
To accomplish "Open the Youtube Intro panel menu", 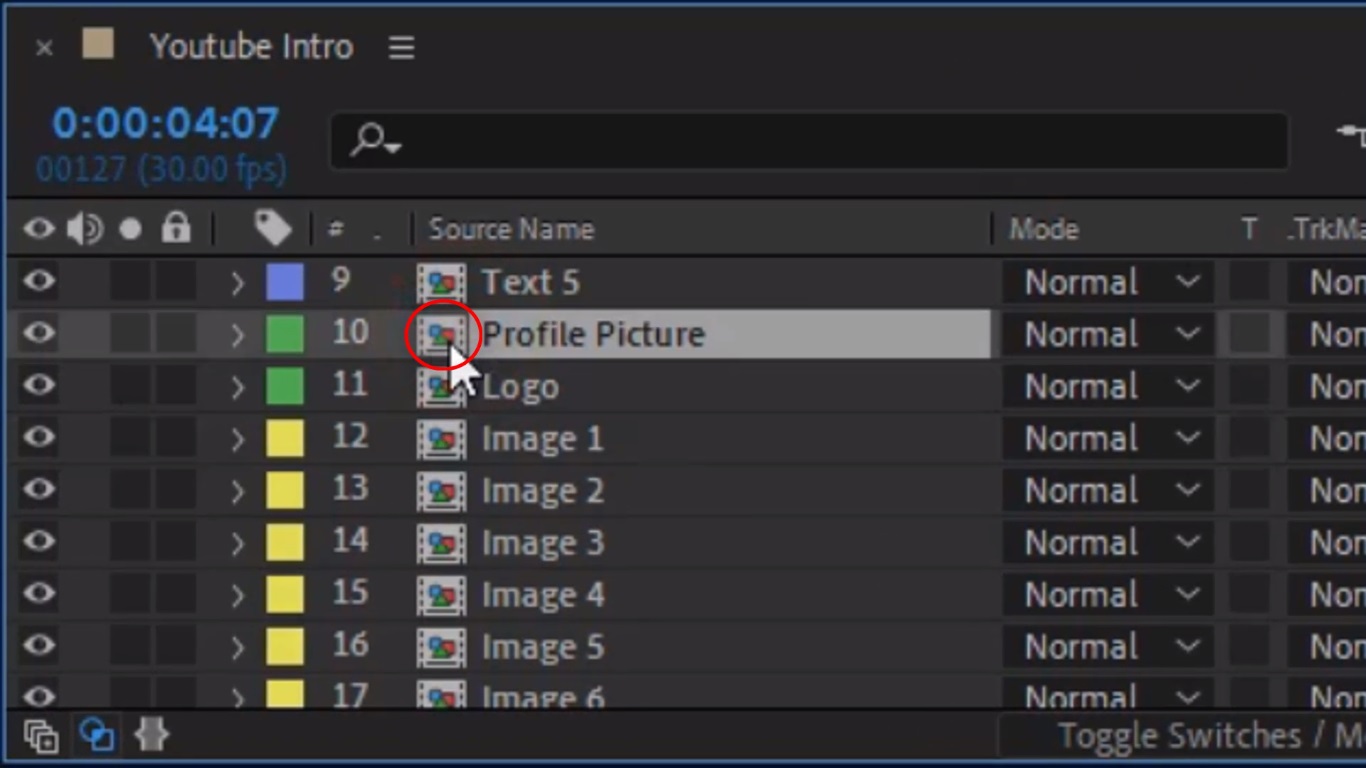I will point(401,47).
